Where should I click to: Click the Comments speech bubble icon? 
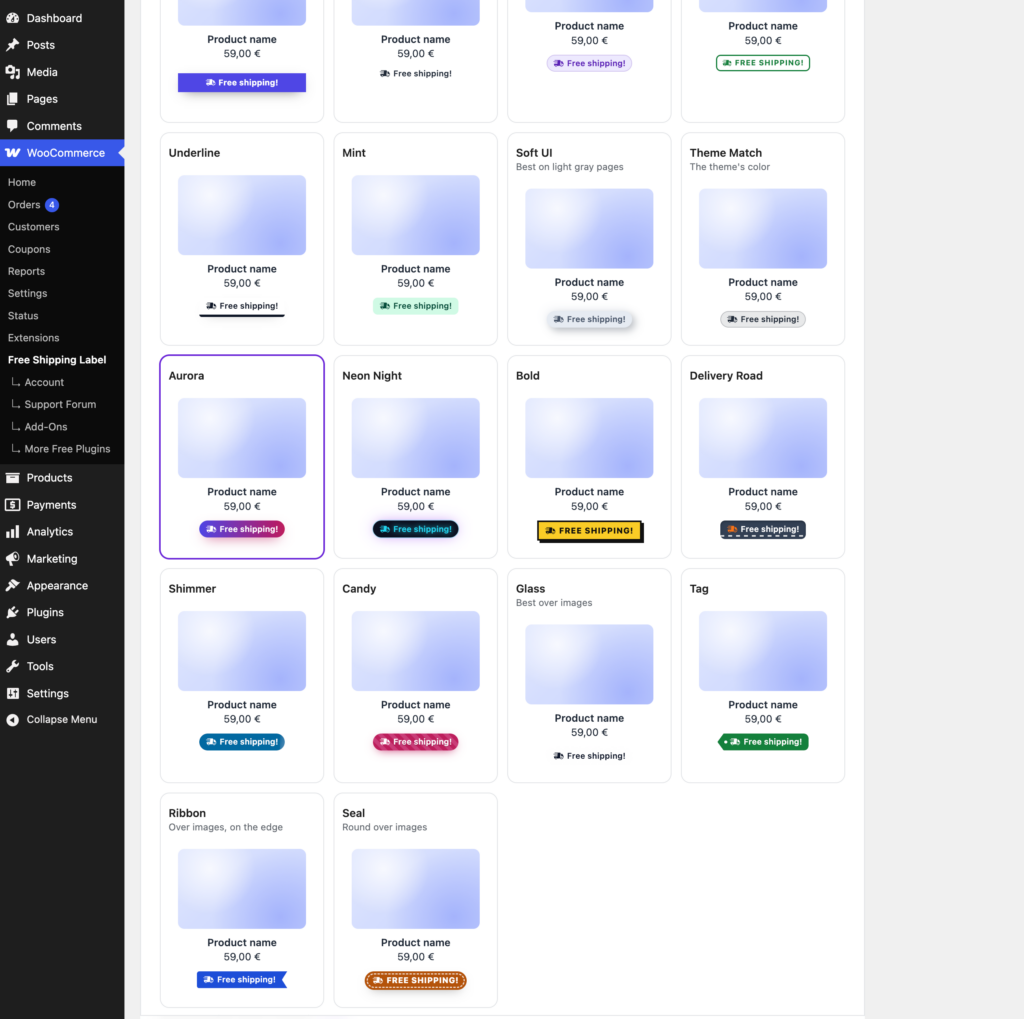(12, 126)
